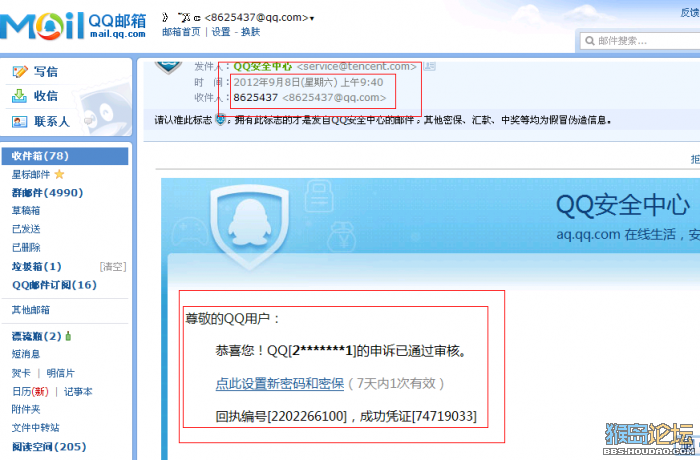Open the 明信片 link
The height and width of the screenshot is (460, 700).
(60, 373)
